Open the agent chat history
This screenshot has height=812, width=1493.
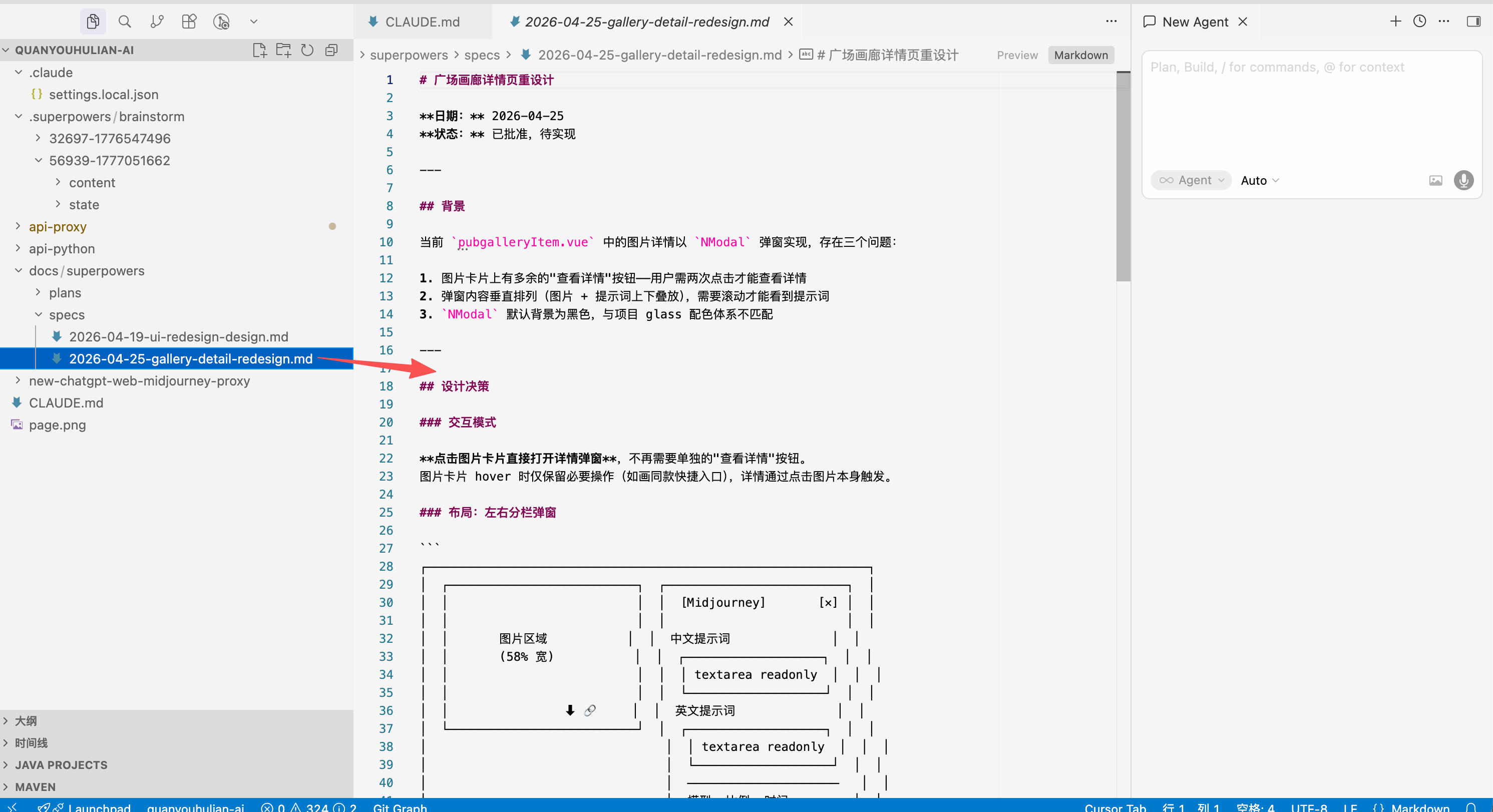pyautogui.click(x=1419, y=22)
